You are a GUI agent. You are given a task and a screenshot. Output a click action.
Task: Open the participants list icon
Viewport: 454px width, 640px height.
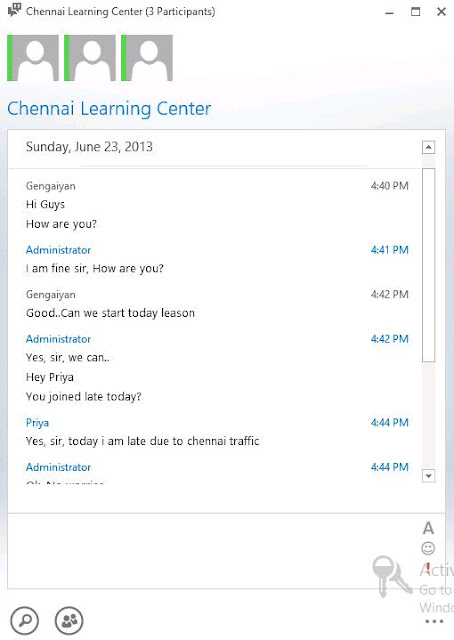pos(69,620)
